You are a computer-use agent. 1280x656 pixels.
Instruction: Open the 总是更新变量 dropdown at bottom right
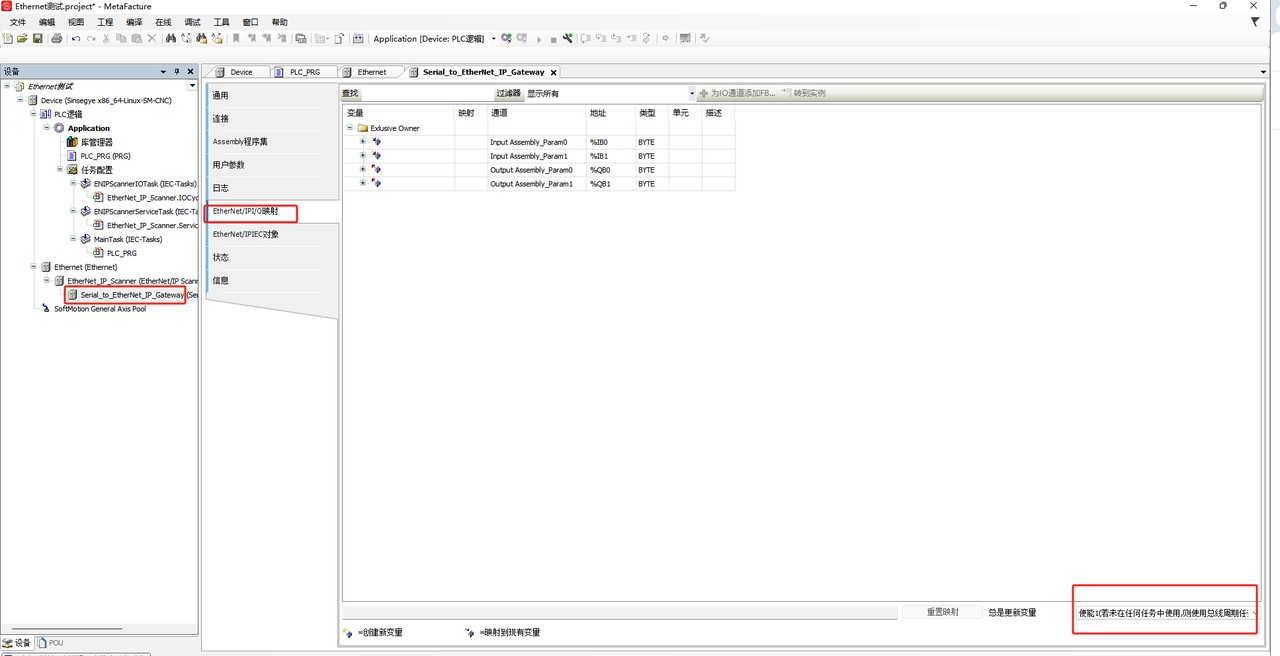[1254, 613]
